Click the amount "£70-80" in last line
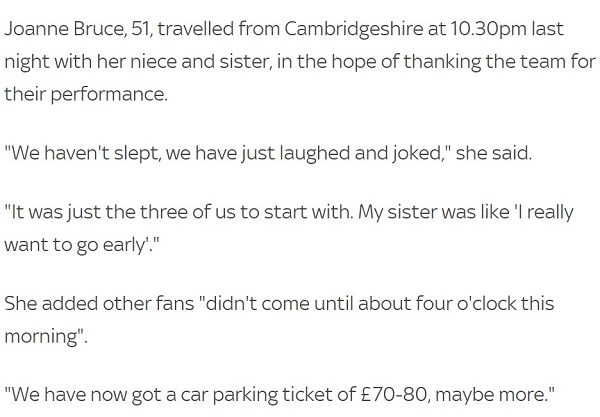The image size is (600, 417). pyautogui.click(x=393, y=395)
